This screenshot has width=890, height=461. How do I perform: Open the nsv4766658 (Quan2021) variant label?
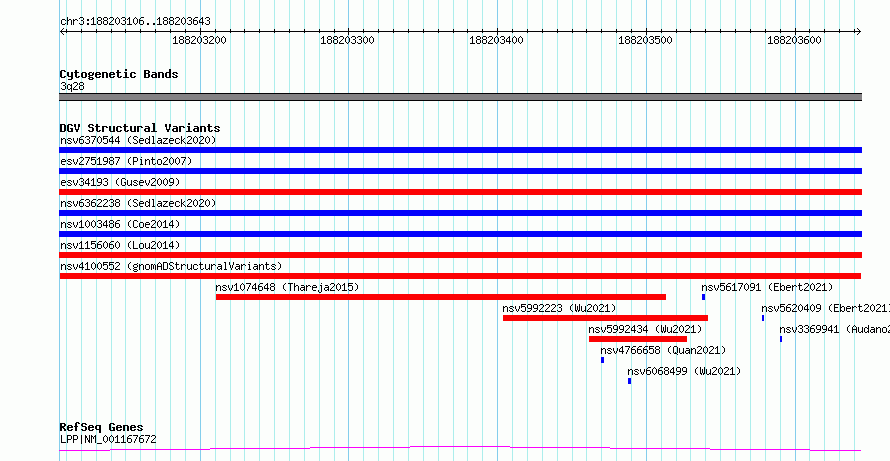[663, 350]
